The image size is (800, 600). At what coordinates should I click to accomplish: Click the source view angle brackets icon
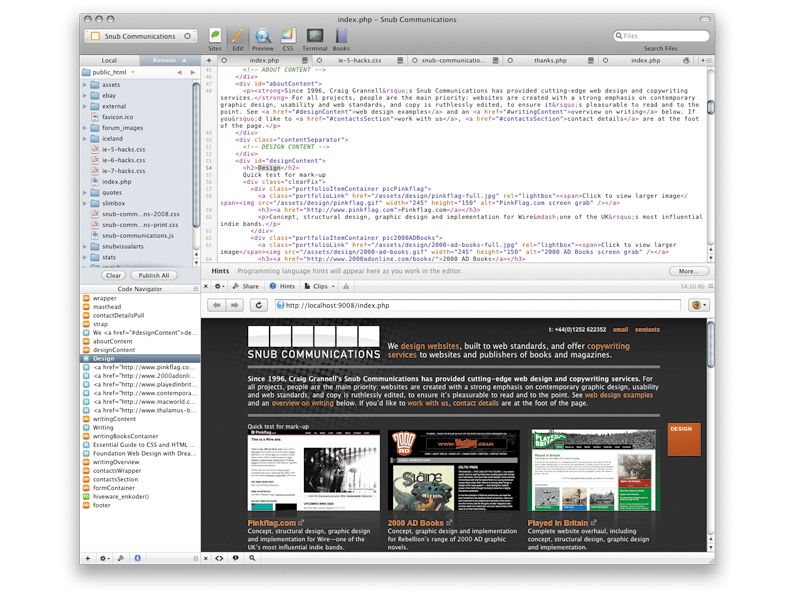[219, 558]
